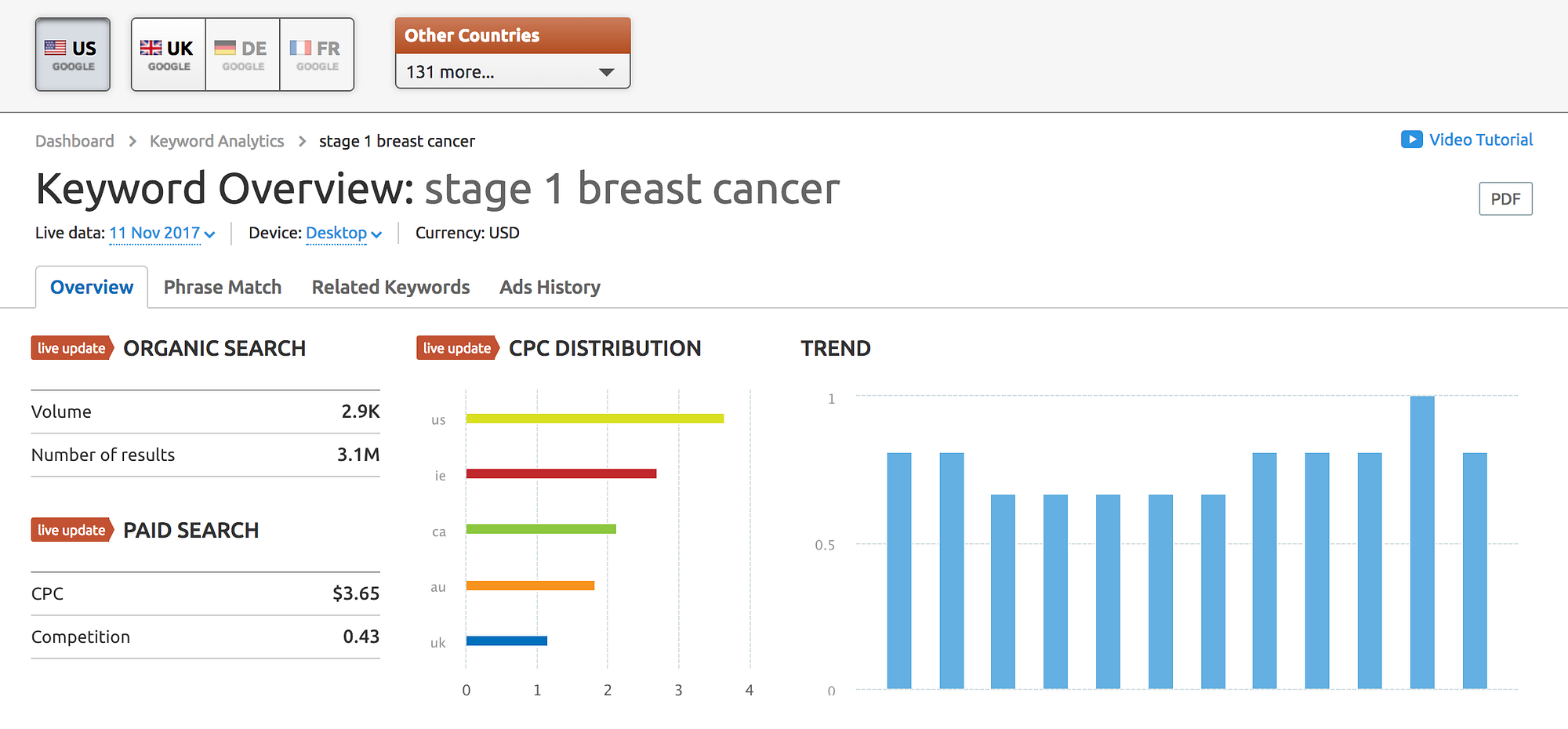
Task: Click the Organic Search live update badge
Action: (71, 348)
